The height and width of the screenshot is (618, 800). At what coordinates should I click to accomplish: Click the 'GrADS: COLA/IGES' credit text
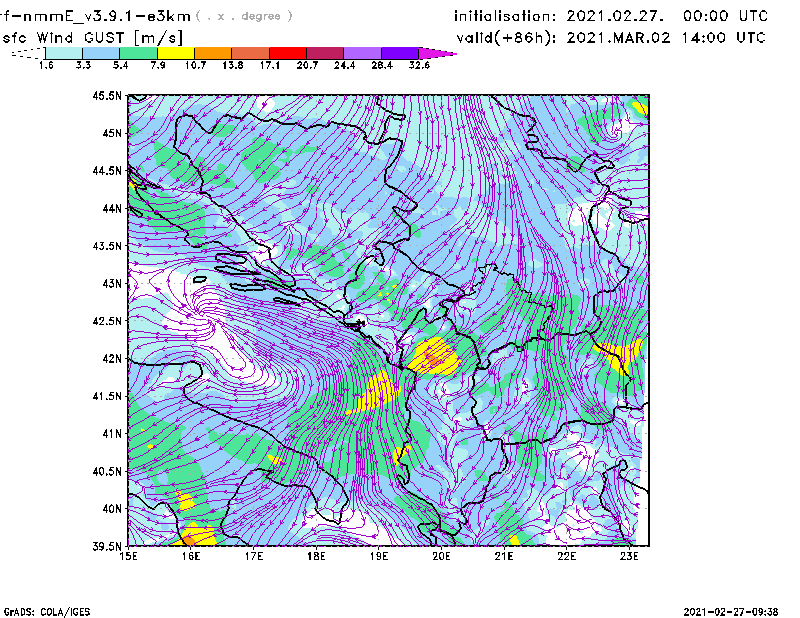coord(47,612)
